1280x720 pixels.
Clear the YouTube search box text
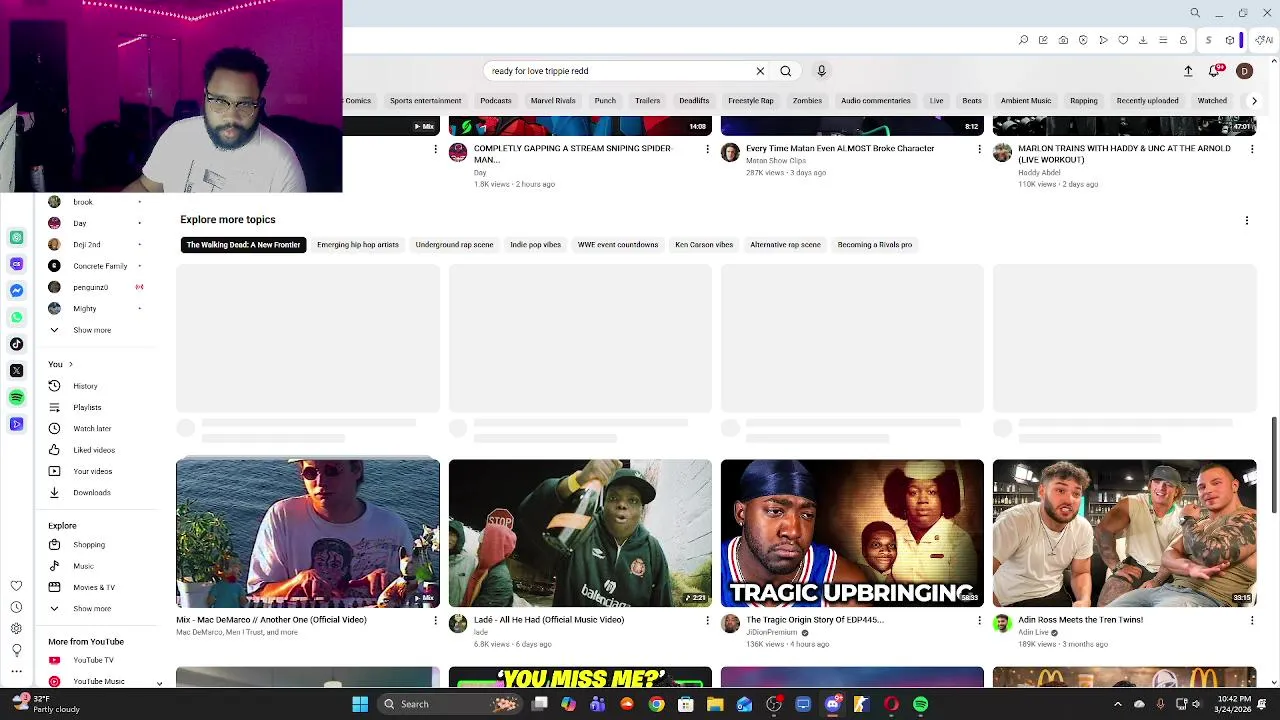[760, 71]
